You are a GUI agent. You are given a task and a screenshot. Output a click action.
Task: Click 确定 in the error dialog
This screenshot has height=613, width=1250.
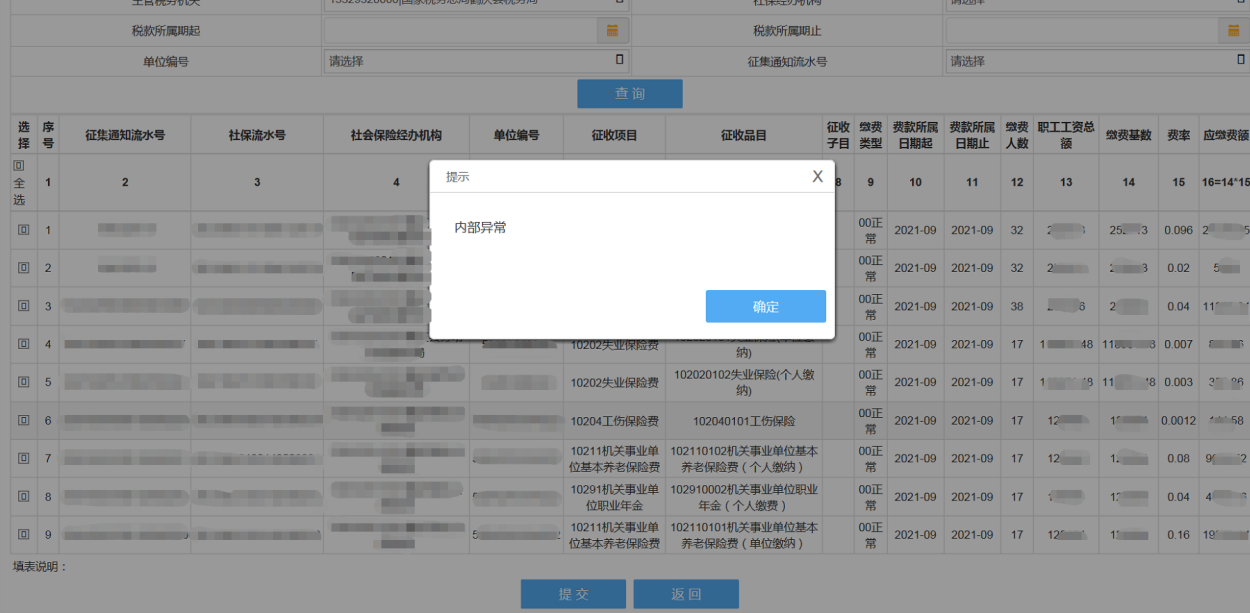(765, 307)
